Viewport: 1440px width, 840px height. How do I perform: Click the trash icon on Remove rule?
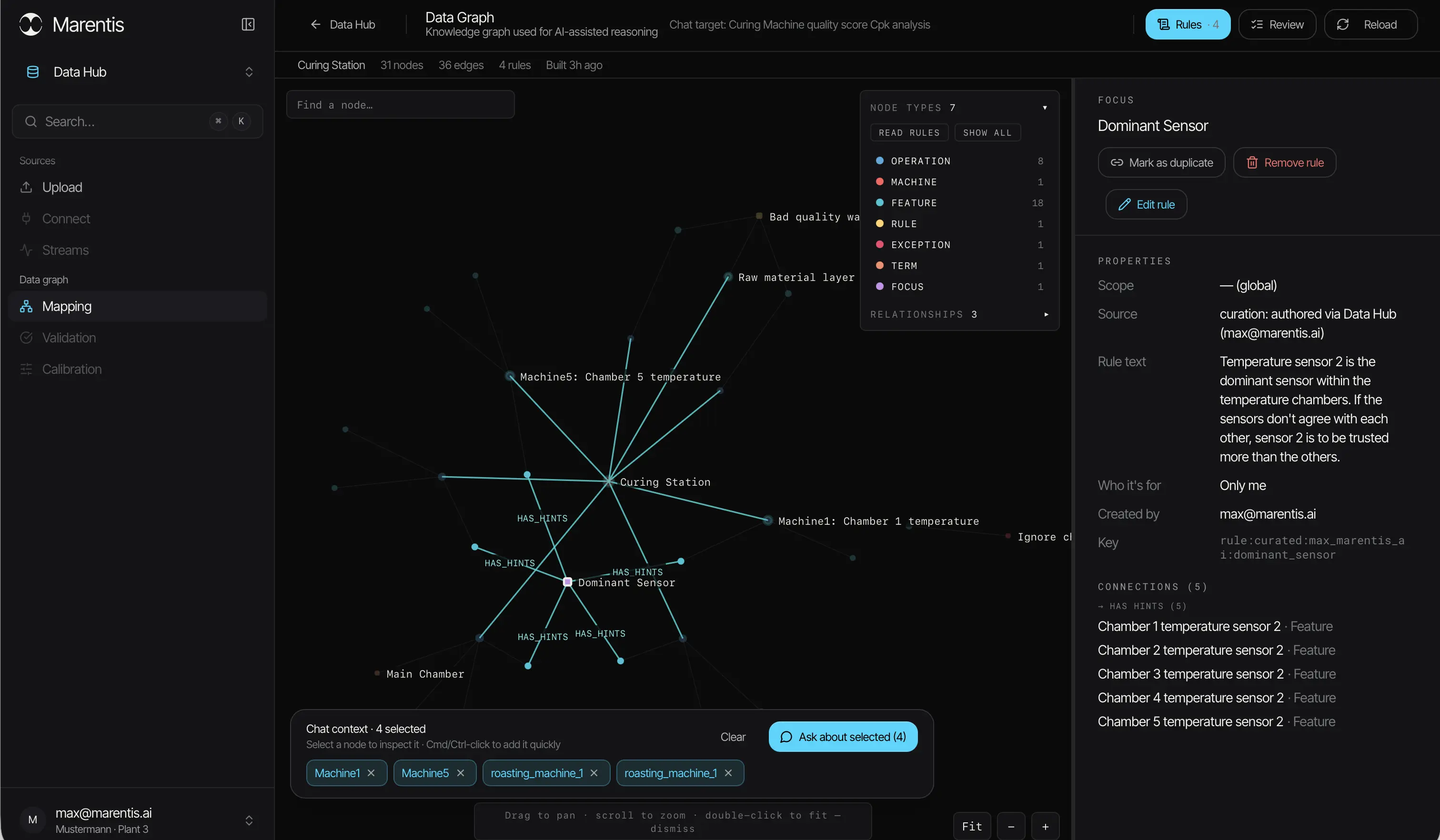pos(1252,163)
